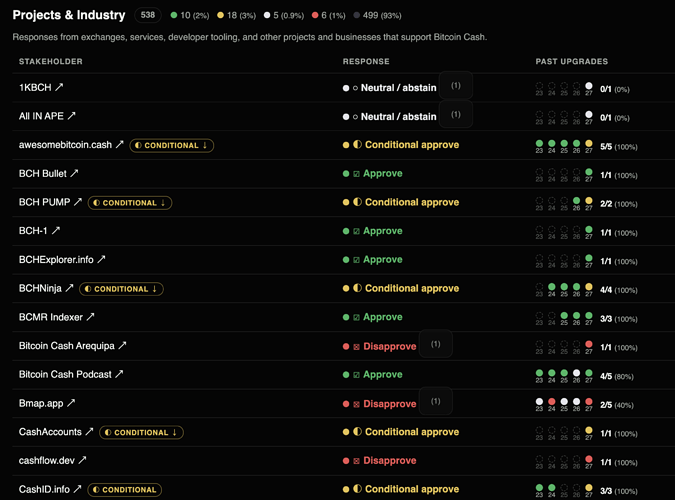Open the BCMR Indexer external link arrow

90,317
